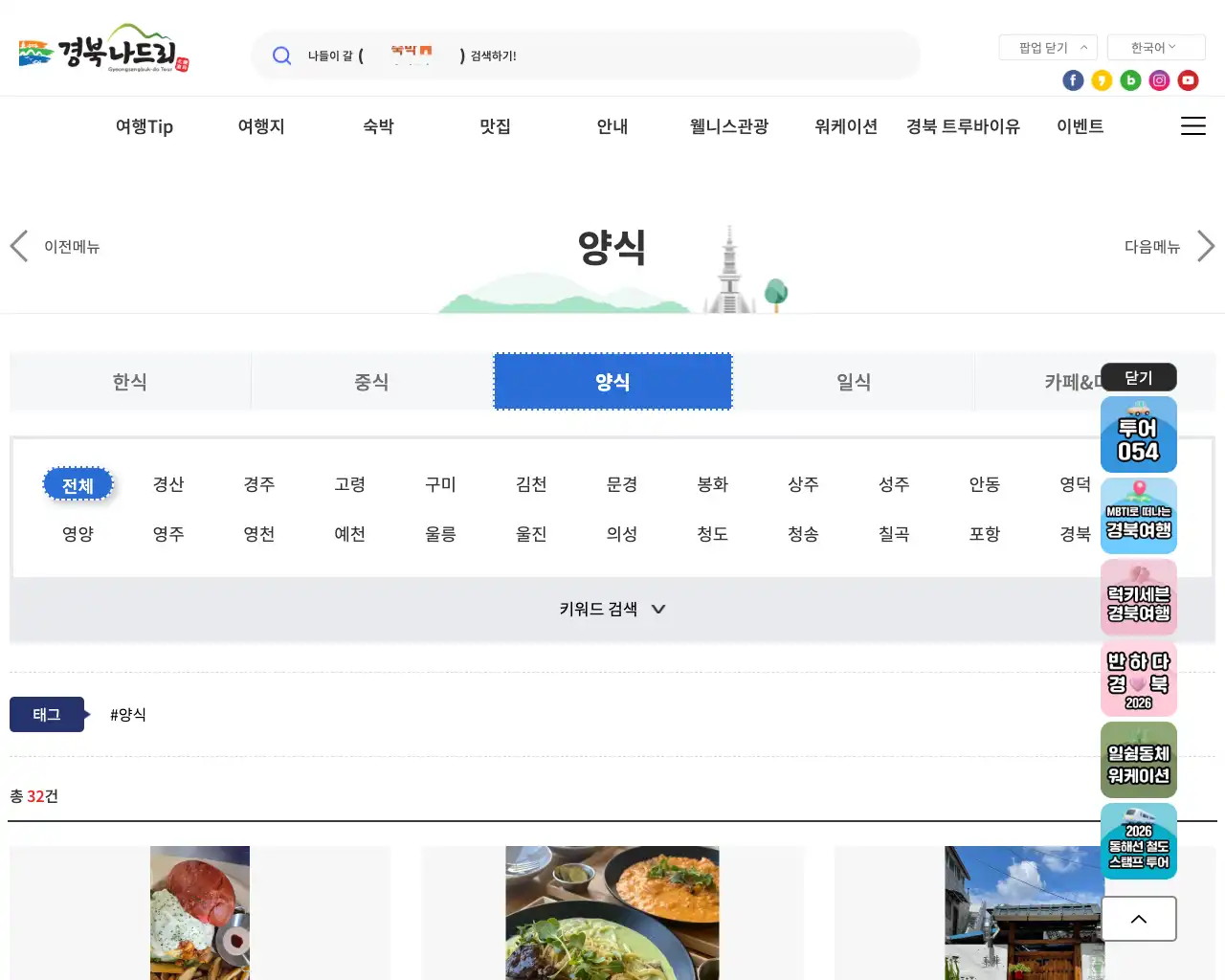Click the 김천 region link
1225x980 pixels.
click(531, 484)
